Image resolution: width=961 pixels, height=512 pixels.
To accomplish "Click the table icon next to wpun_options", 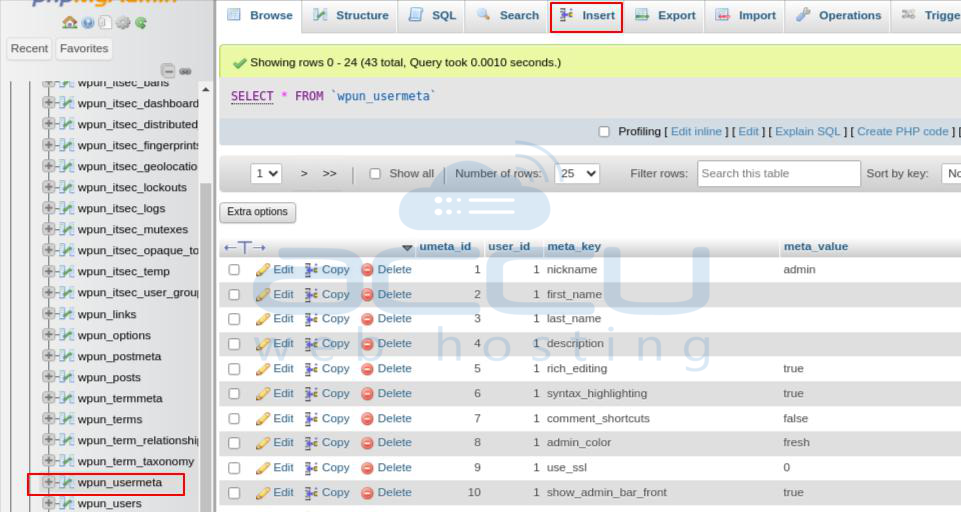I will coord(67,335).
